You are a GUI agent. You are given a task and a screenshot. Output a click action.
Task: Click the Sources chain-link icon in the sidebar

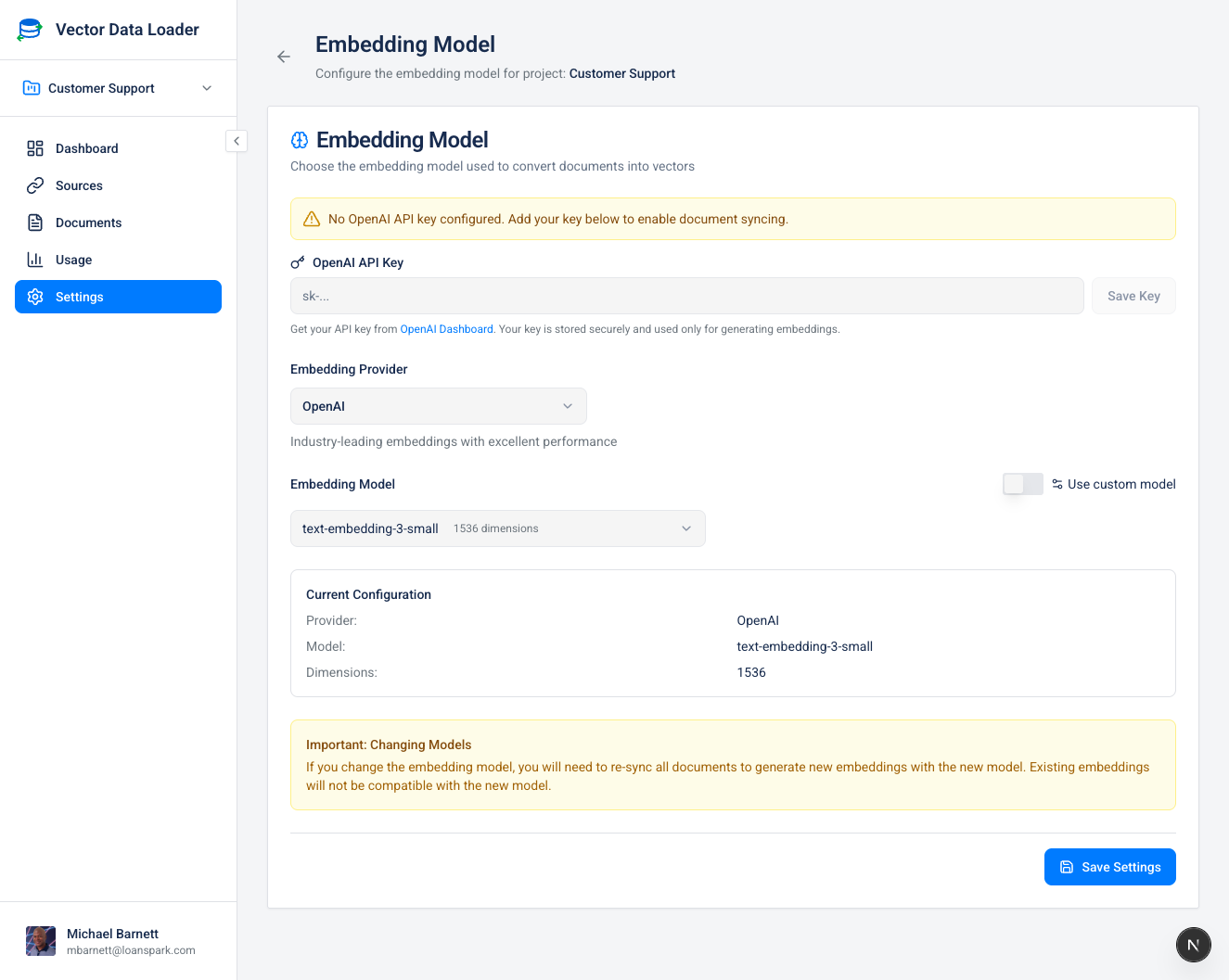pyautogui.click(x=35, y=185)
